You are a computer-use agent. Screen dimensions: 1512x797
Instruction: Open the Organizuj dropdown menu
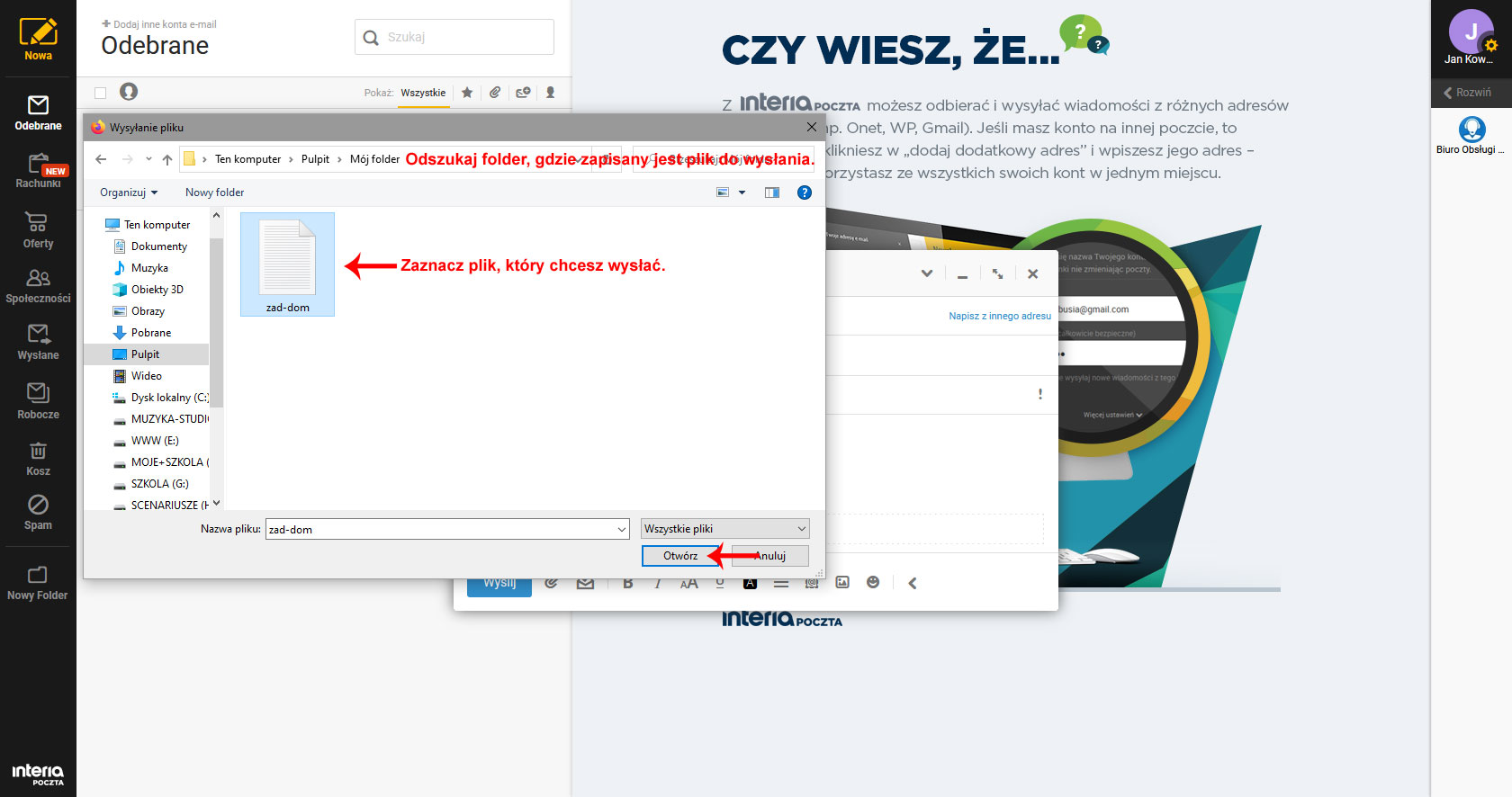pyautogui.click(x=129, y=193)
